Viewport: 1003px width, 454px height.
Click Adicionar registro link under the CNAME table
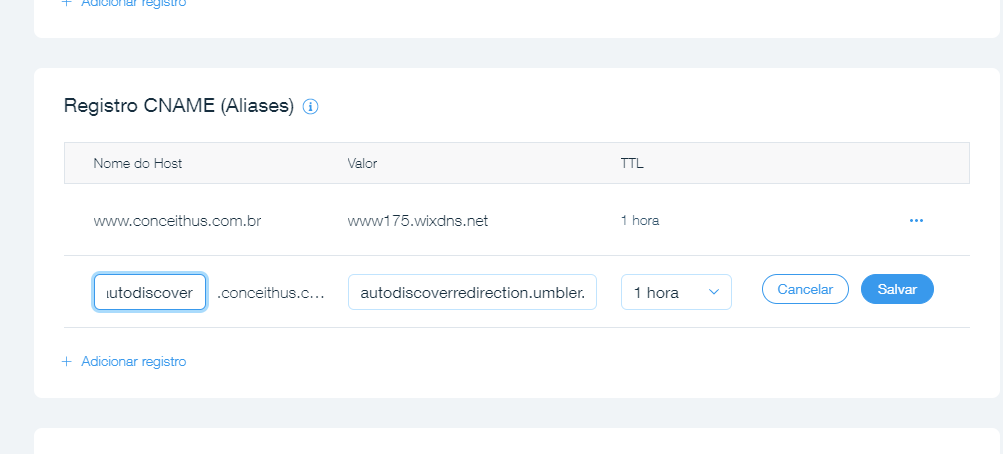[x=133, y=361]
